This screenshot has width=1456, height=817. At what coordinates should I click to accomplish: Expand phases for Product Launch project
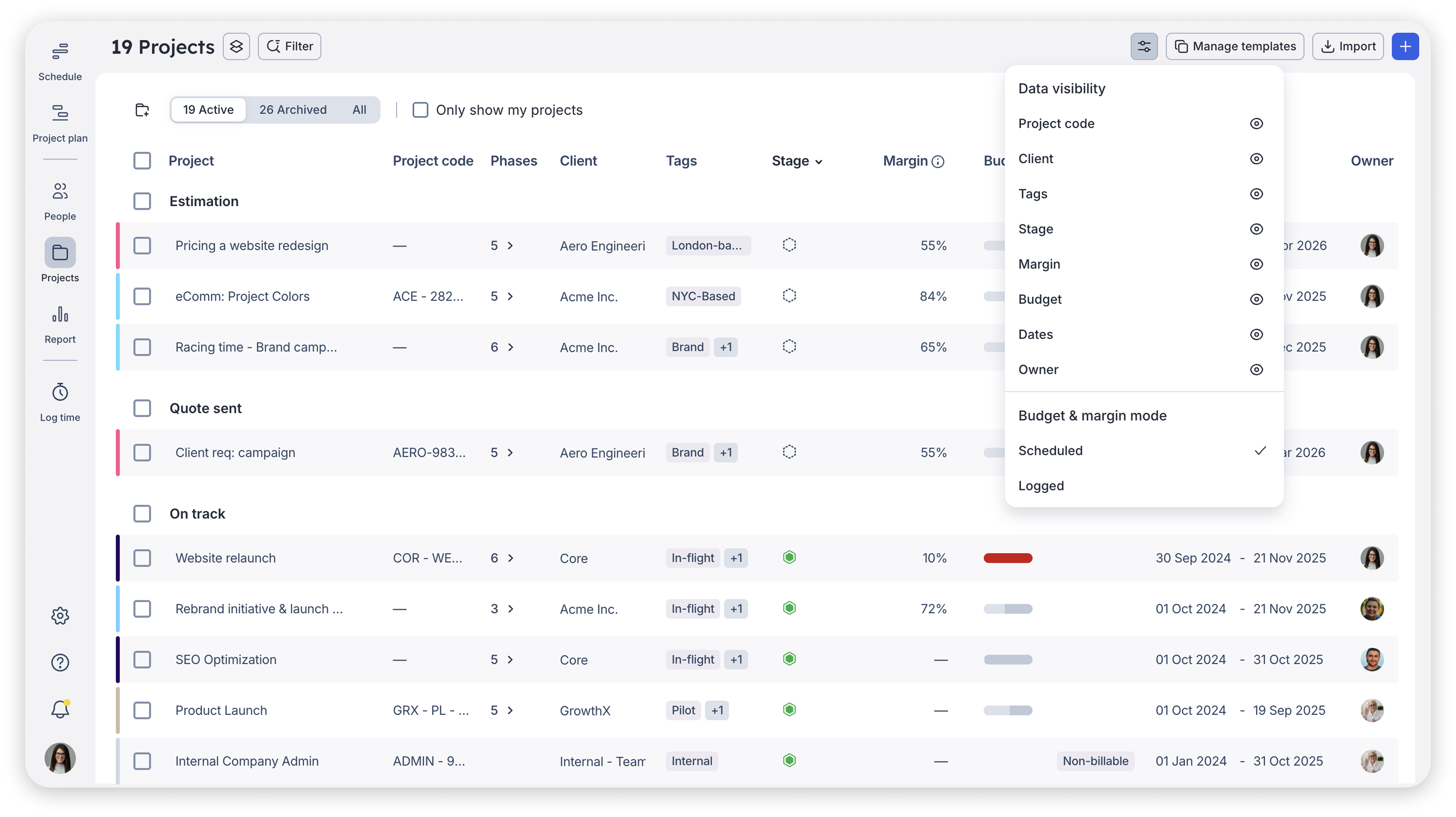[511, 711]
